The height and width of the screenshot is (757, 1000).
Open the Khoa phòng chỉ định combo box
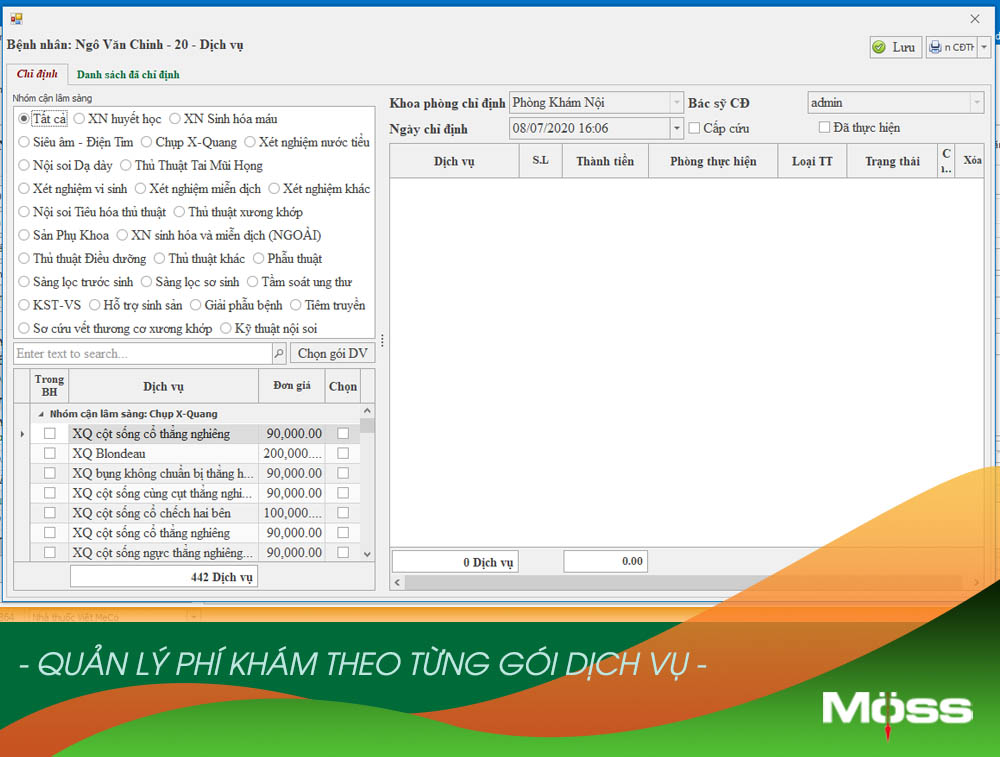click(x=675, y=102)
